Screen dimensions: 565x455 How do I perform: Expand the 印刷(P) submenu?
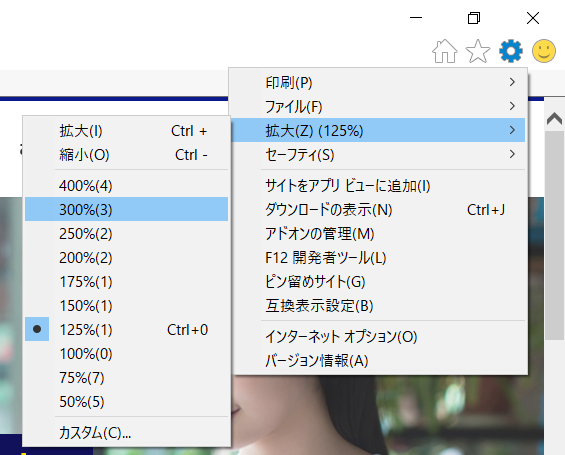378,82
